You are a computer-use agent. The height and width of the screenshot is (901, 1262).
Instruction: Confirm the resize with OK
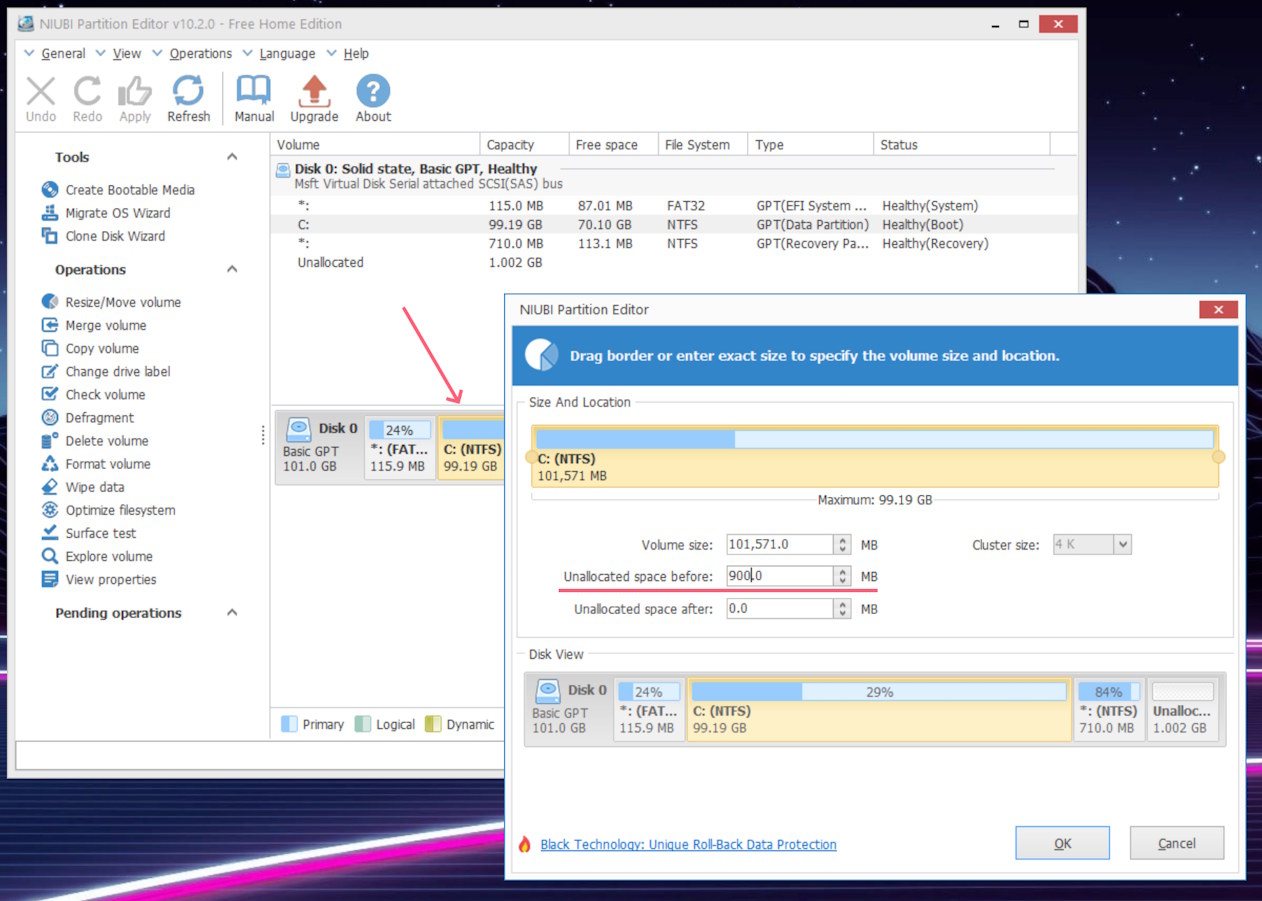click(1062, 843)
